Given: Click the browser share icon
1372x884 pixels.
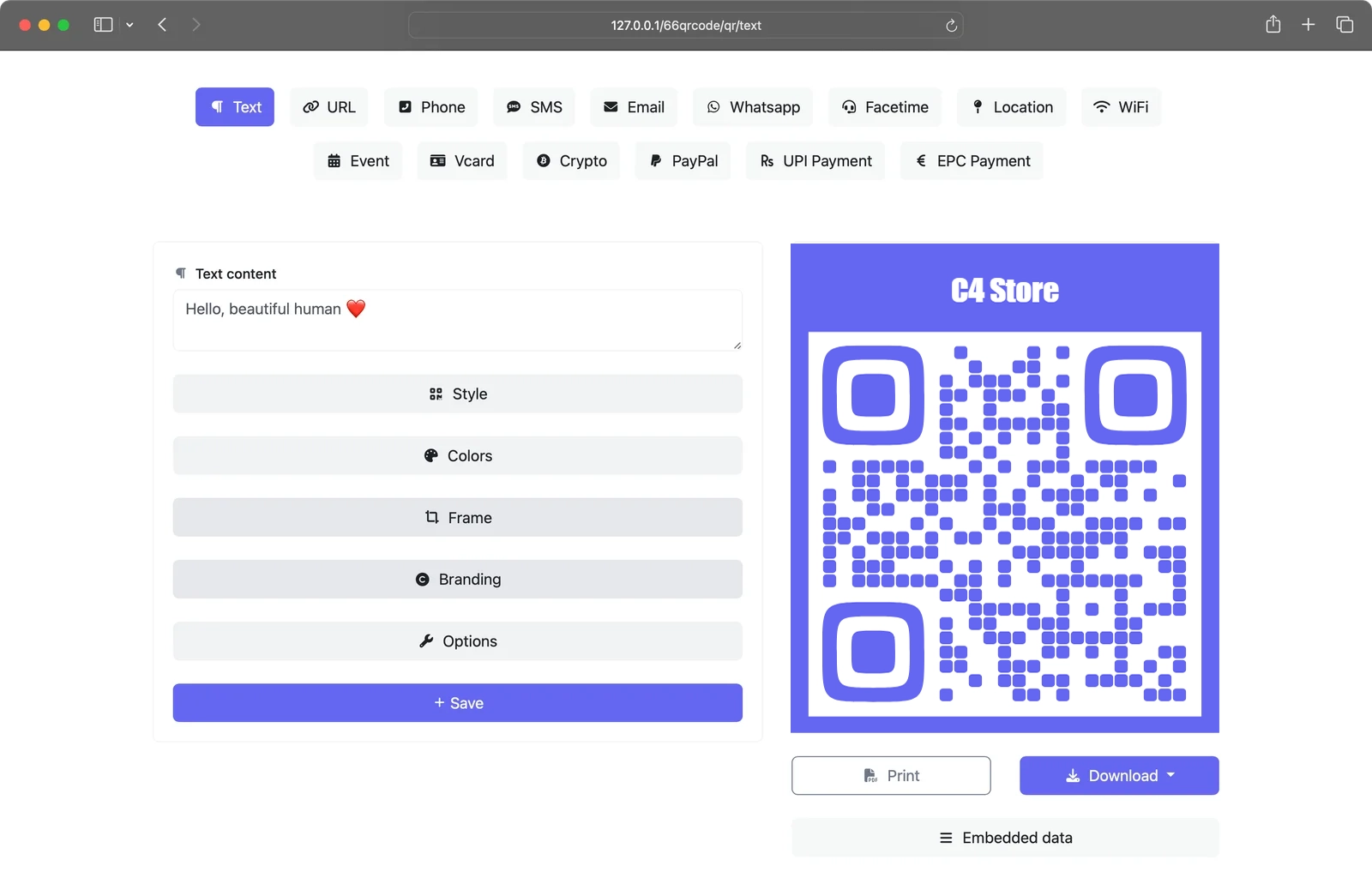Looking at the screenshot, I should pyautogui.click(x=1273, y=25).
